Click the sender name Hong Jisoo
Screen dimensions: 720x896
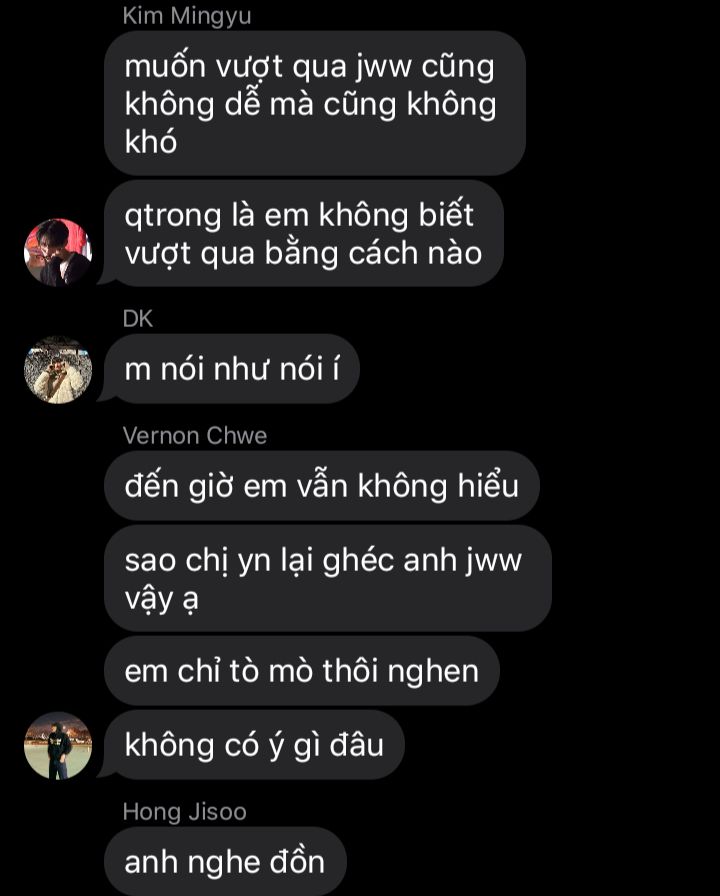(185, 811)
